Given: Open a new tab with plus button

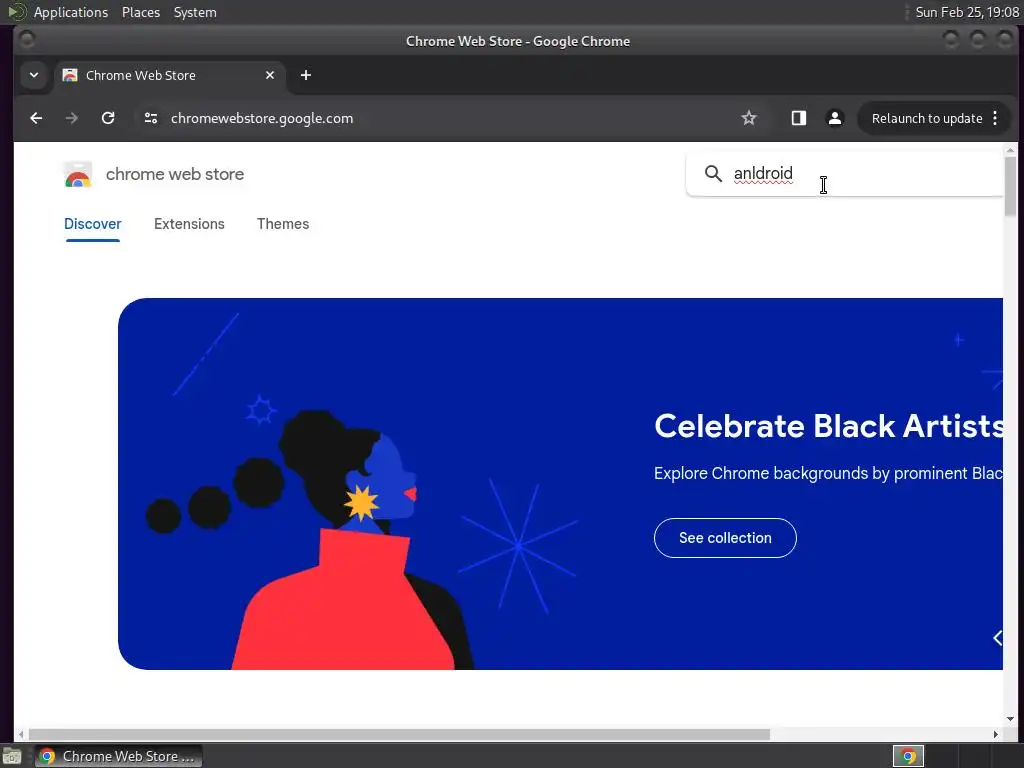Looking at the screenshot, I should click(306, 75).
